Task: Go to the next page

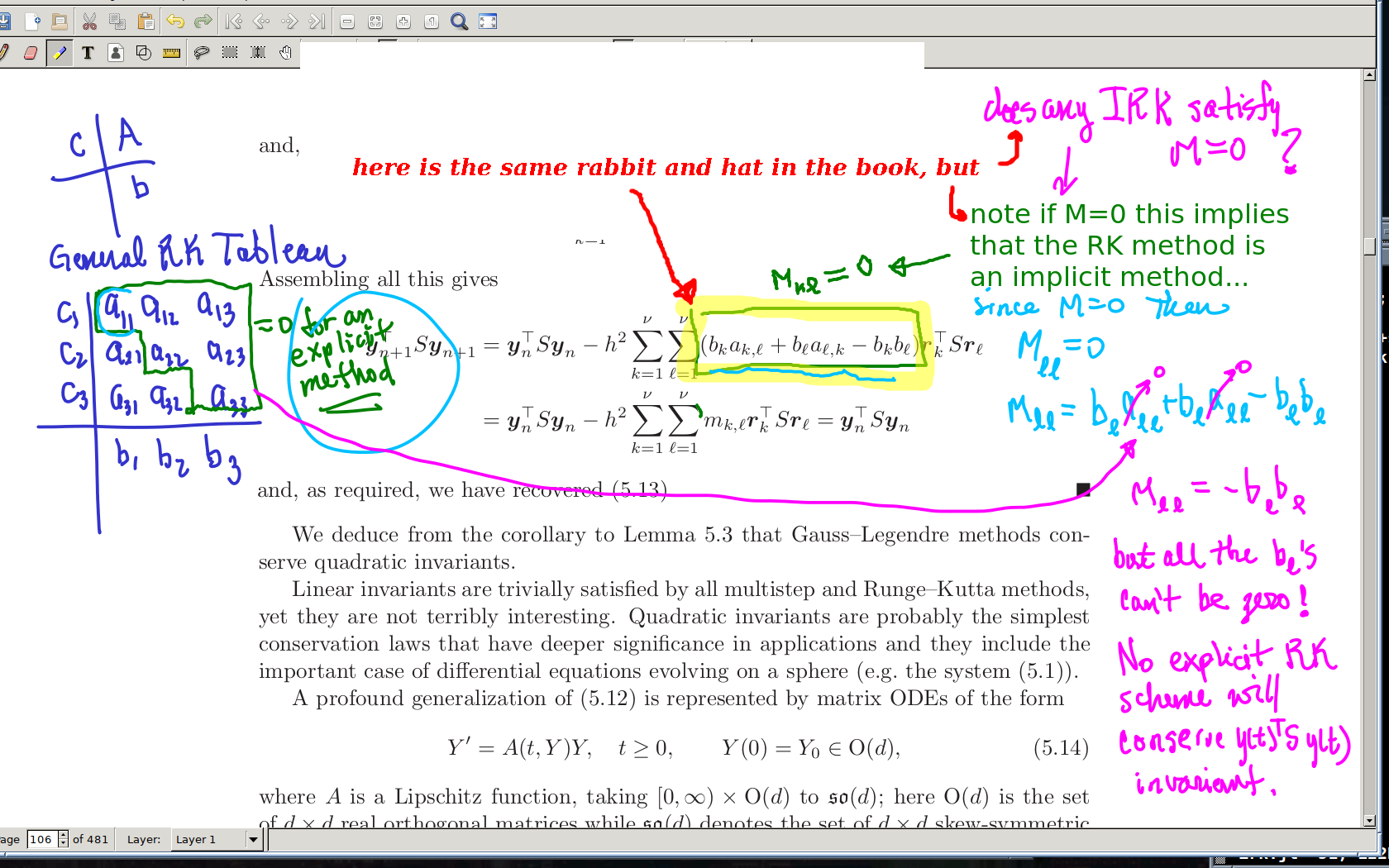Action: tap(289, 21)
